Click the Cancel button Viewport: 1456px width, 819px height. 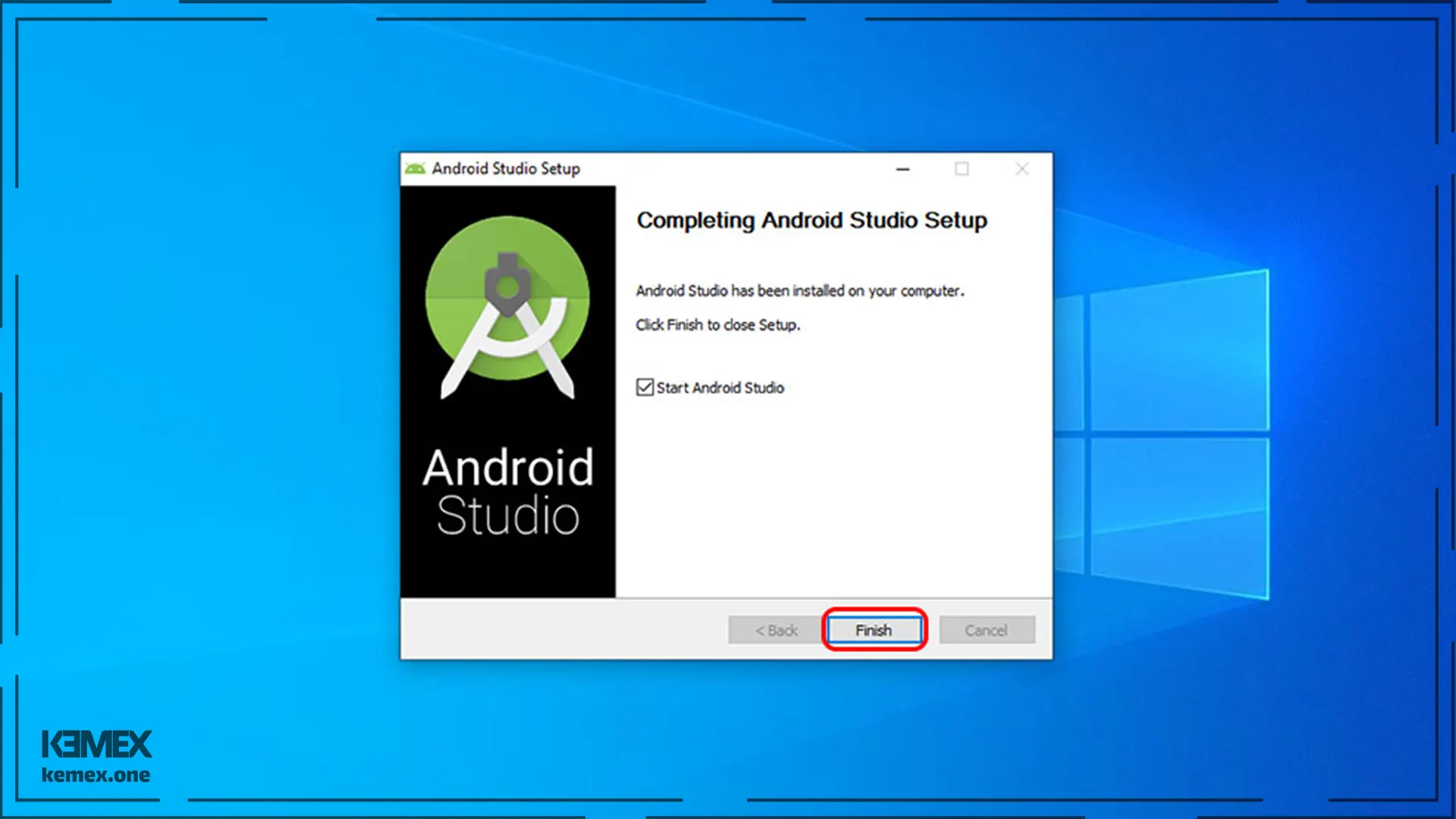[987, 630]
